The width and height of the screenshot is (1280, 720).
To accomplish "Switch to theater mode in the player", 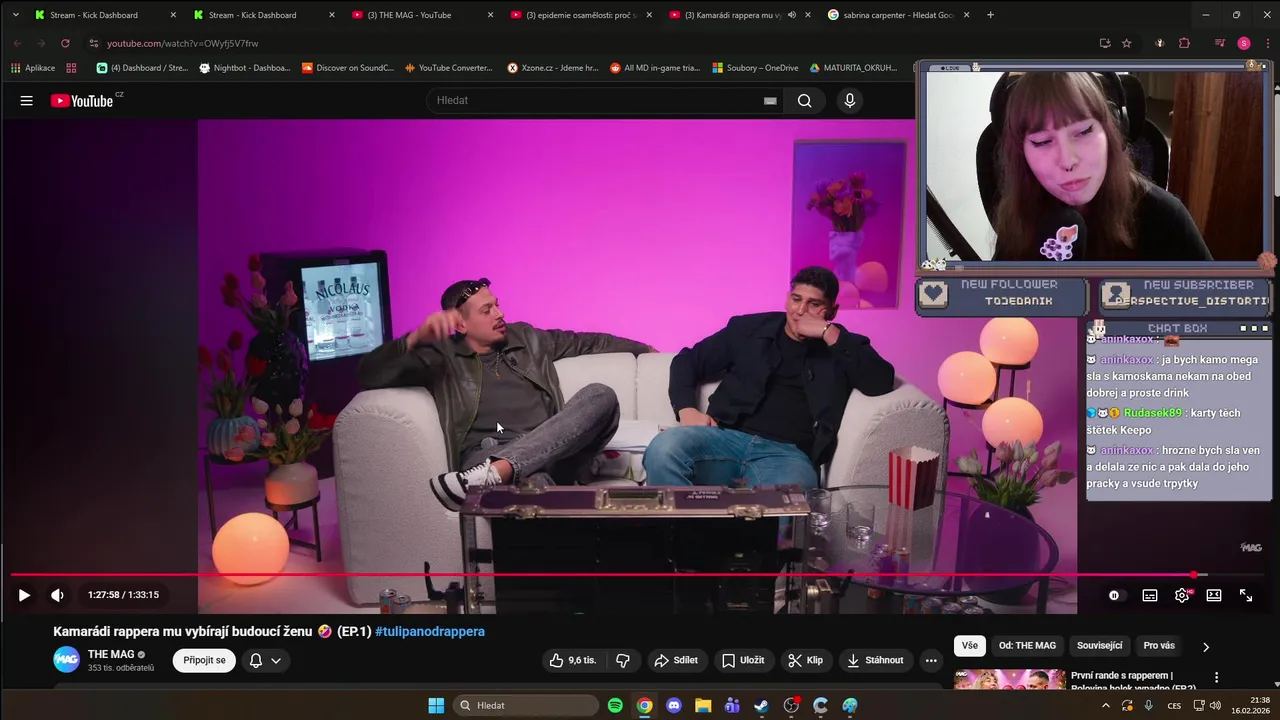I will coord(1214,595).
